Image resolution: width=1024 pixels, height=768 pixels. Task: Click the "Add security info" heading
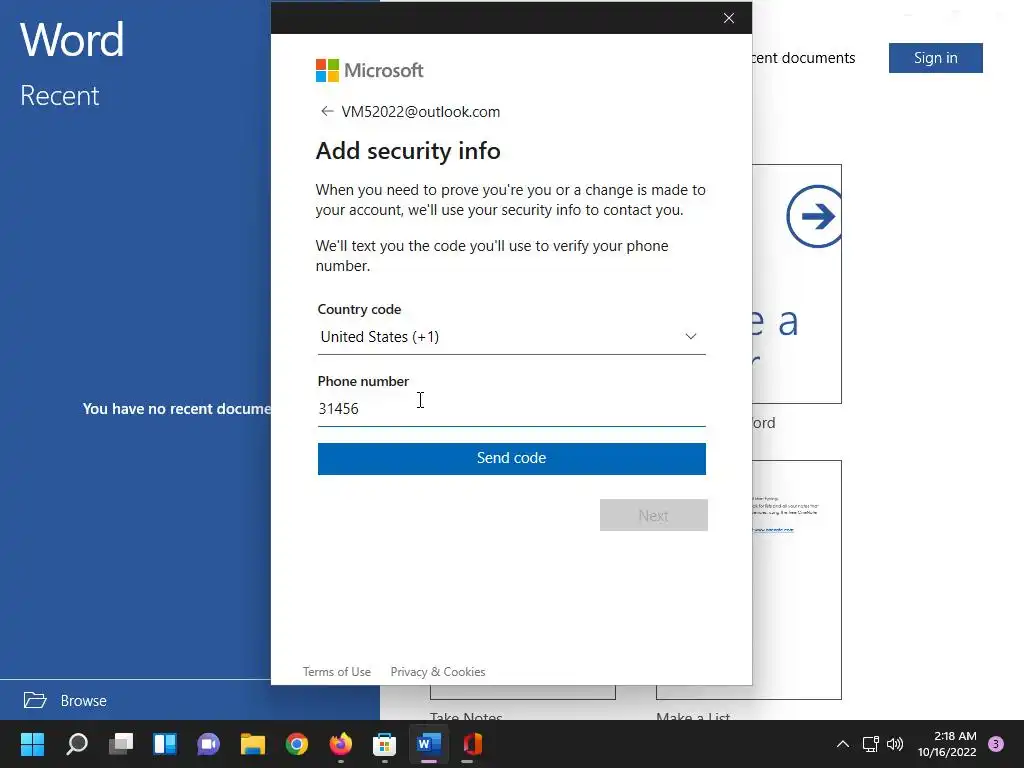click(x=408, y=151)
